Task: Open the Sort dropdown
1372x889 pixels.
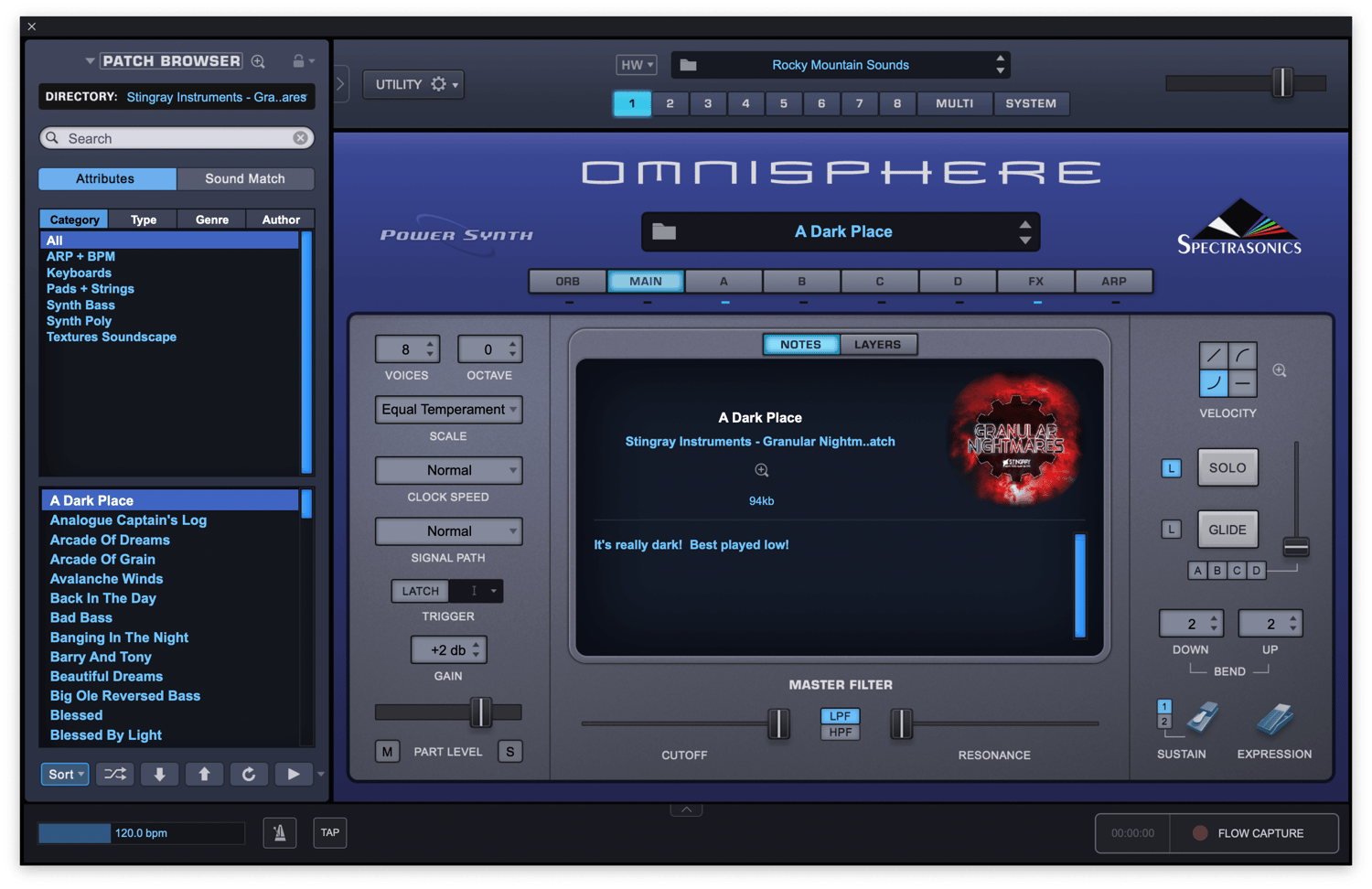Action: (65, 774)
